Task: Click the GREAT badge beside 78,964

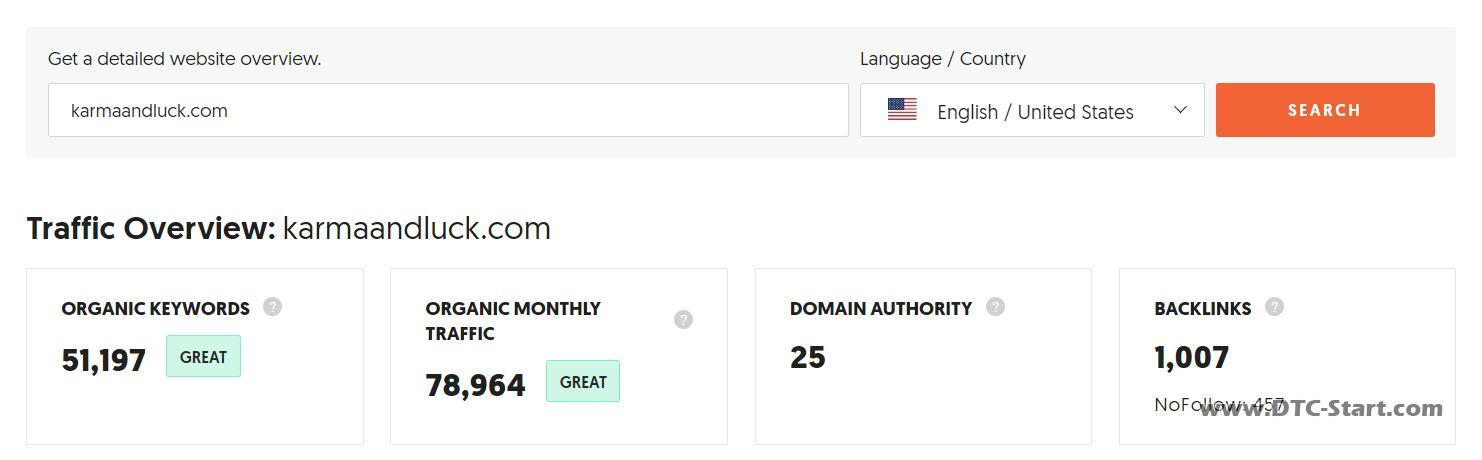Action: click(x=583, y=382)
